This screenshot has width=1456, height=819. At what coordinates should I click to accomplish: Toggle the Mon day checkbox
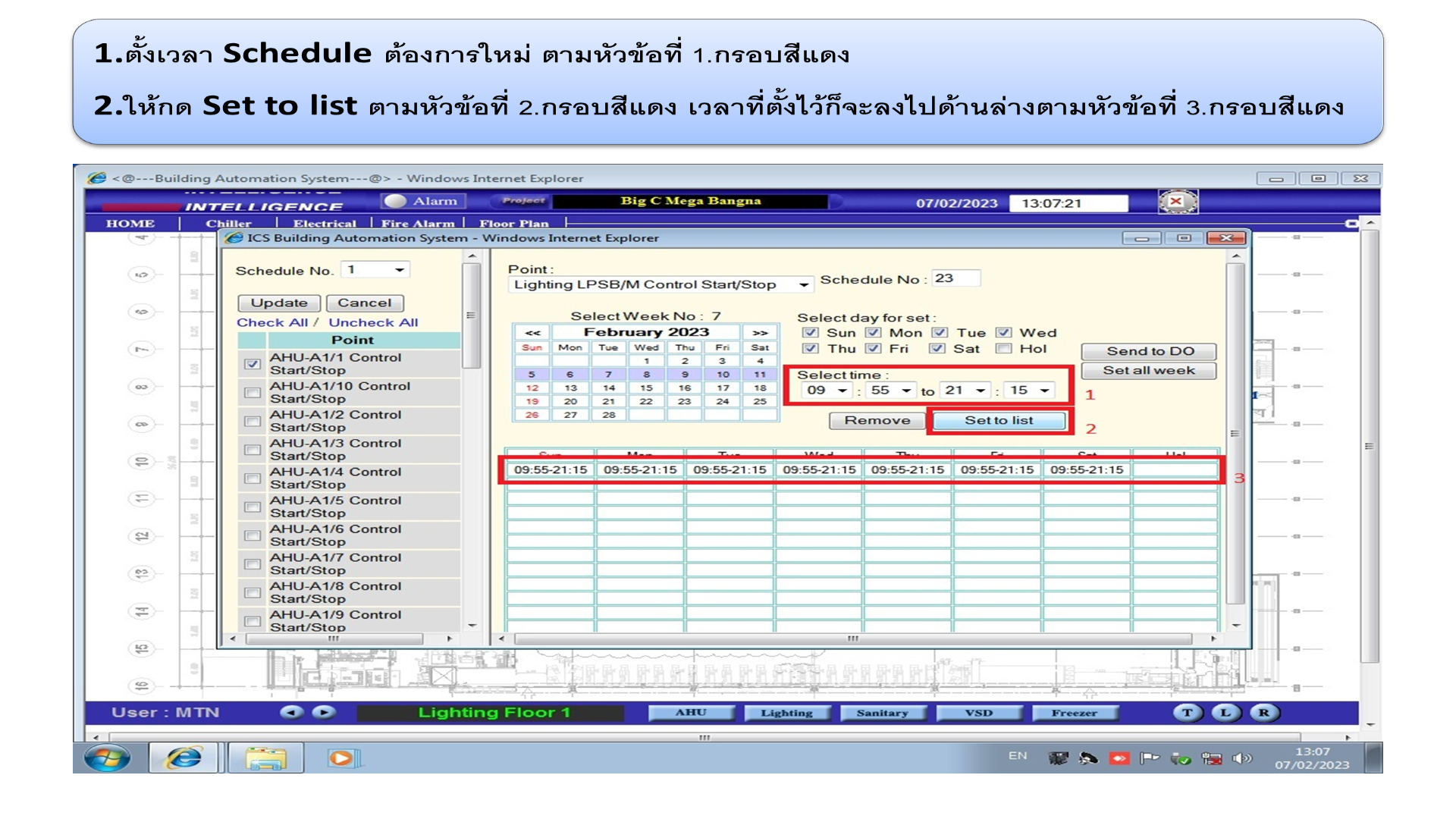point(874,333)
